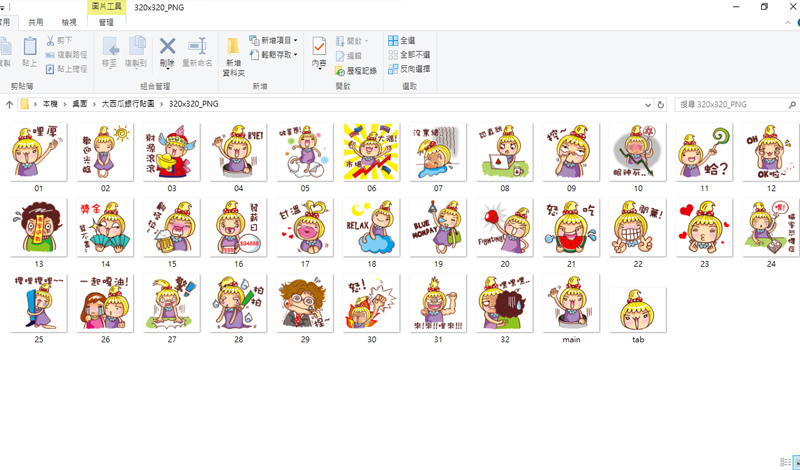Switch to the 管理 ribbon tab
Viewport: 800px width, 470px height.
pyautogui.click(x=106, y=22)
